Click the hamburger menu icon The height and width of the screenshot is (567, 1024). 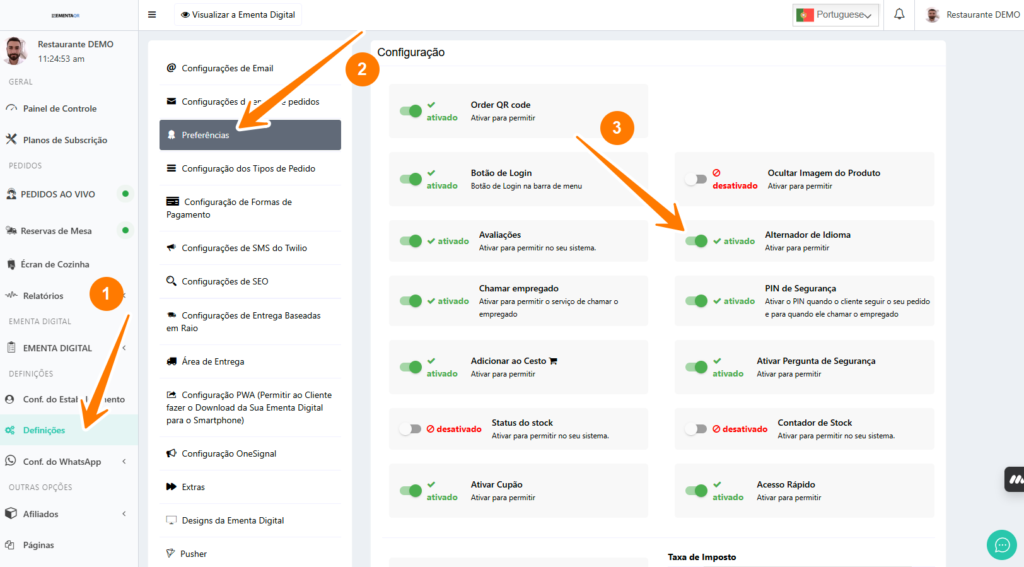(152, 15)
